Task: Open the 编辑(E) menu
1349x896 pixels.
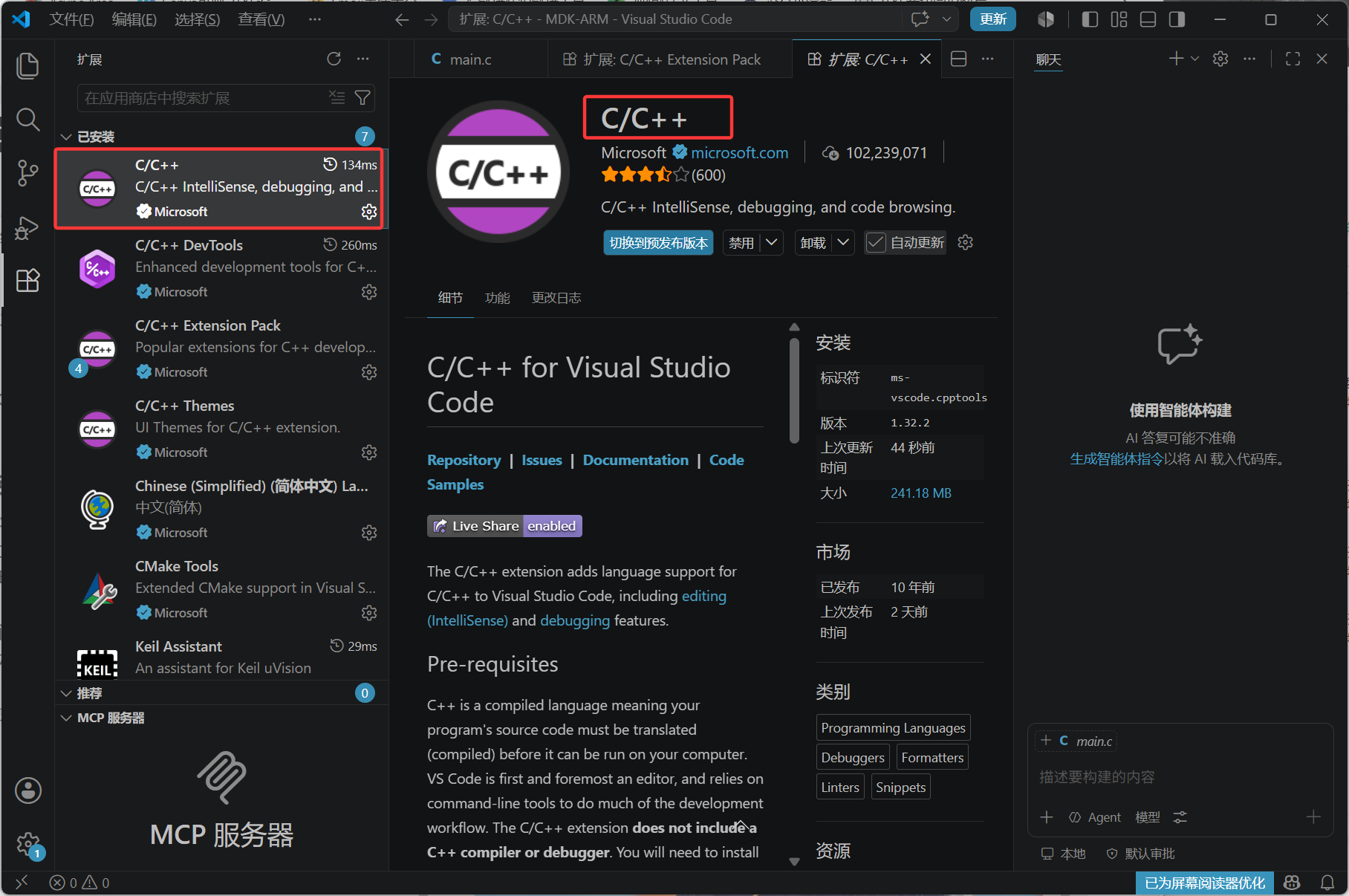Action: point(134,19)
